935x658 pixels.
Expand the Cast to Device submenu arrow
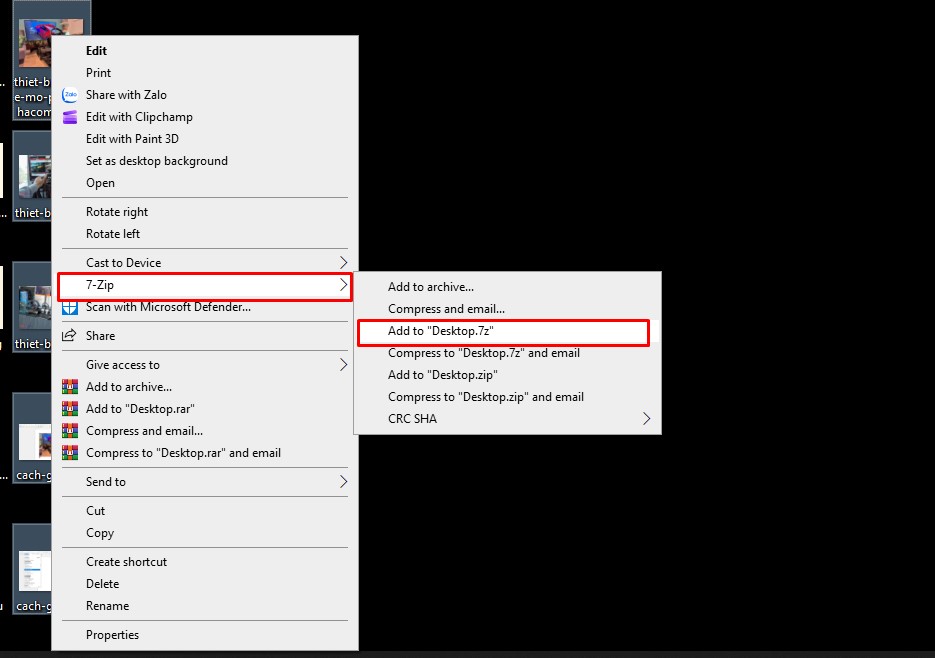[x=343, y=262]
